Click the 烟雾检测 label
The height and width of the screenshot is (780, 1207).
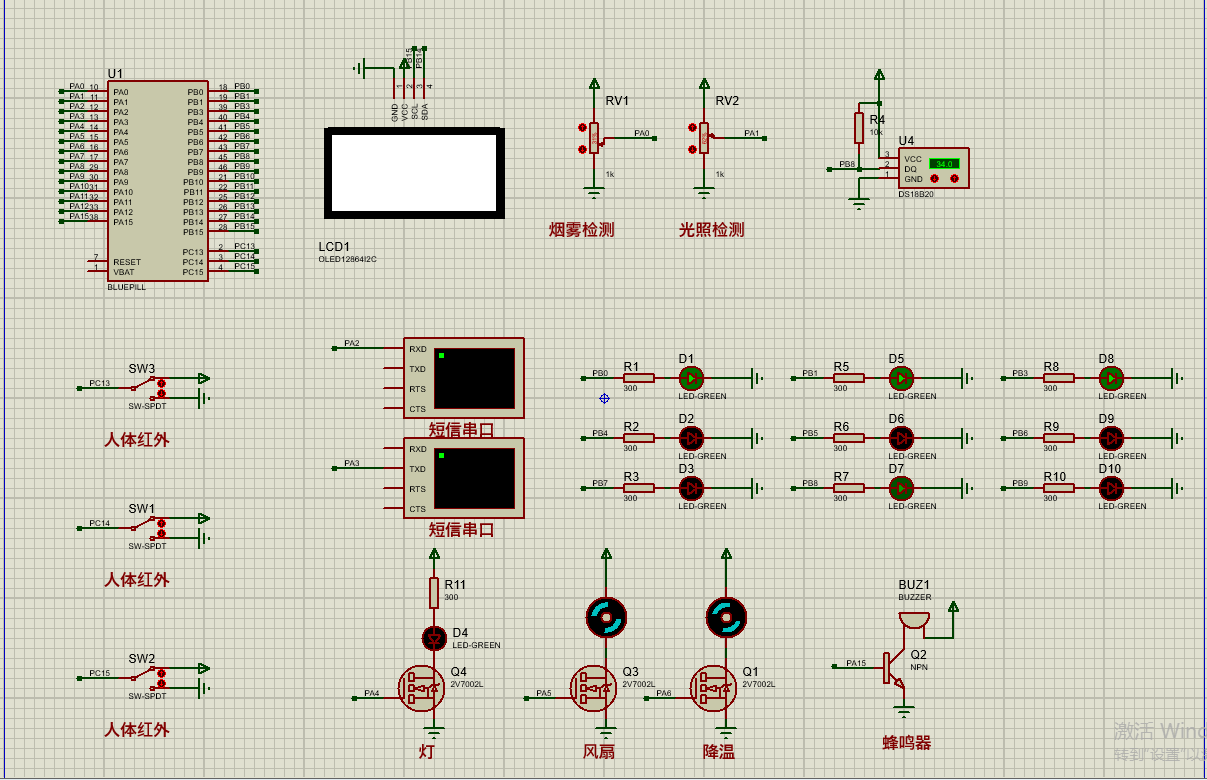[x=581, y=230]
